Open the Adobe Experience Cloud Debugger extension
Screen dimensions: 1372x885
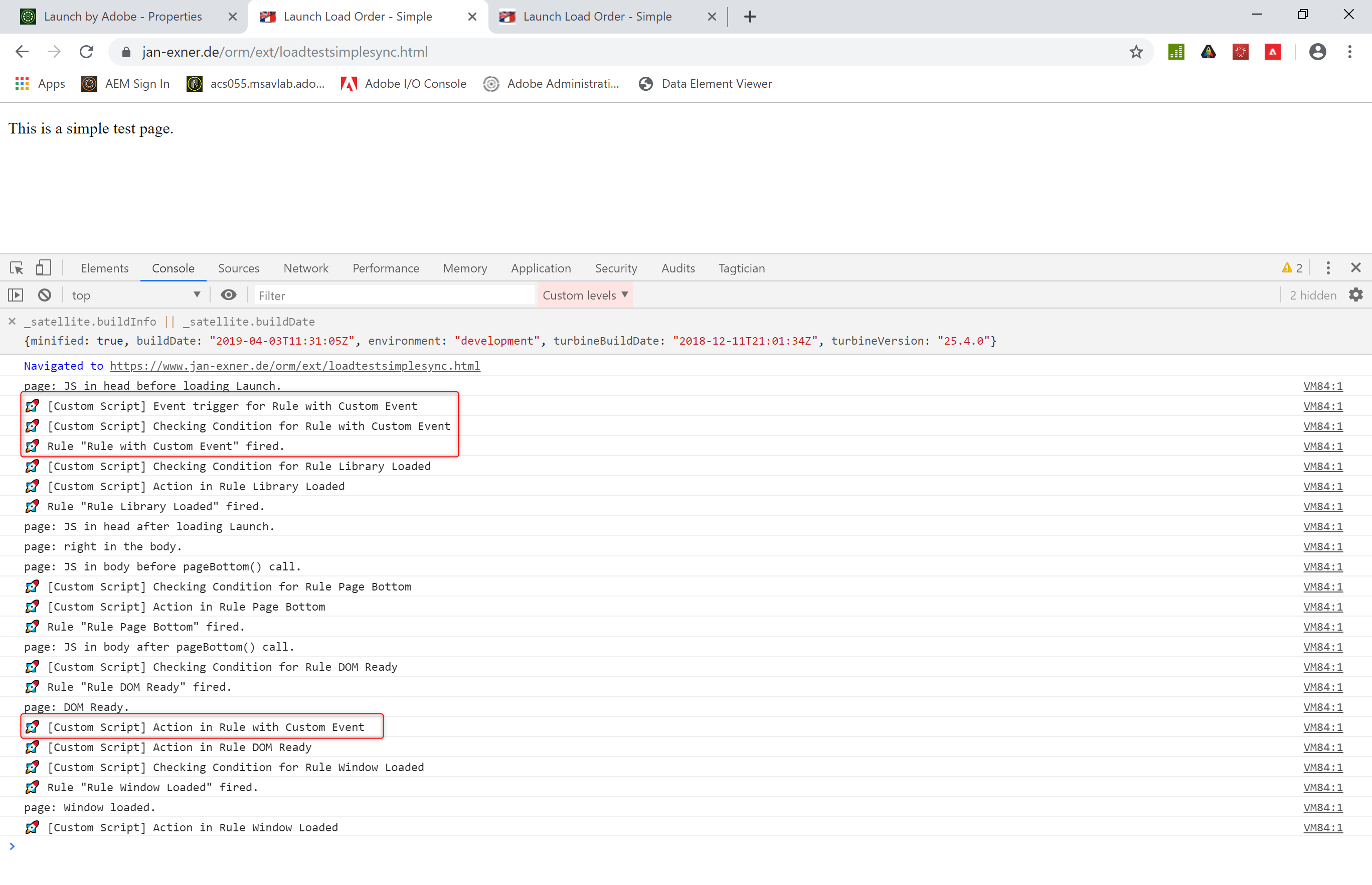[1272, 52]
